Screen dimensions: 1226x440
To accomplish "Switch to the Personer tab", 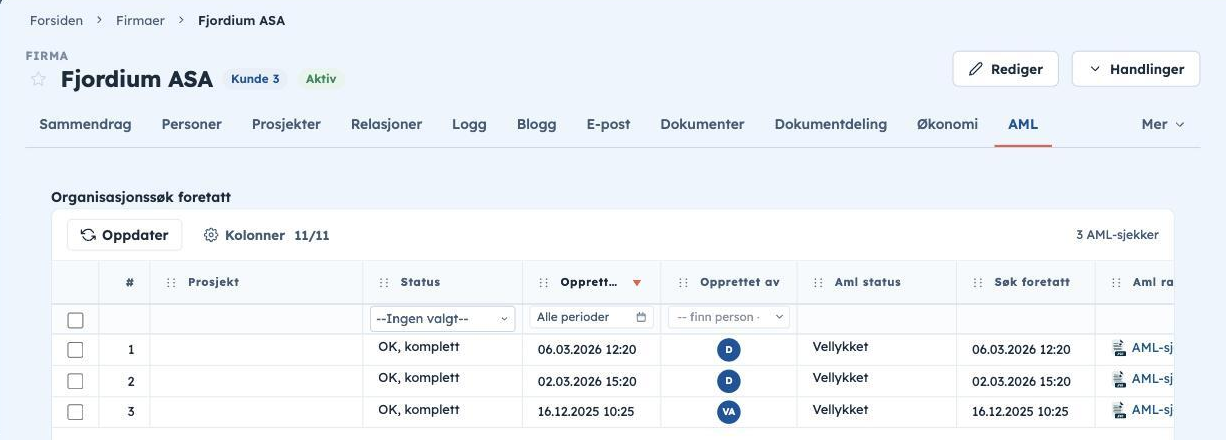I will (192, 124).
